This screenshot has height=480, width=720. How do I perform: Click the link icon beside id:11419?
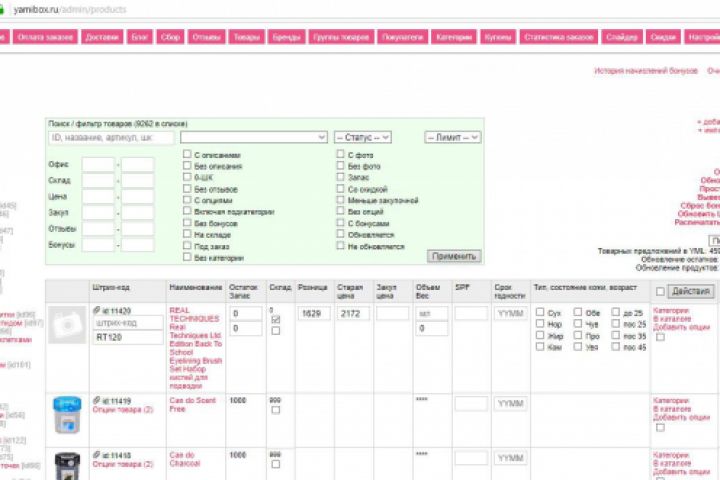click(x=96, y=401)
